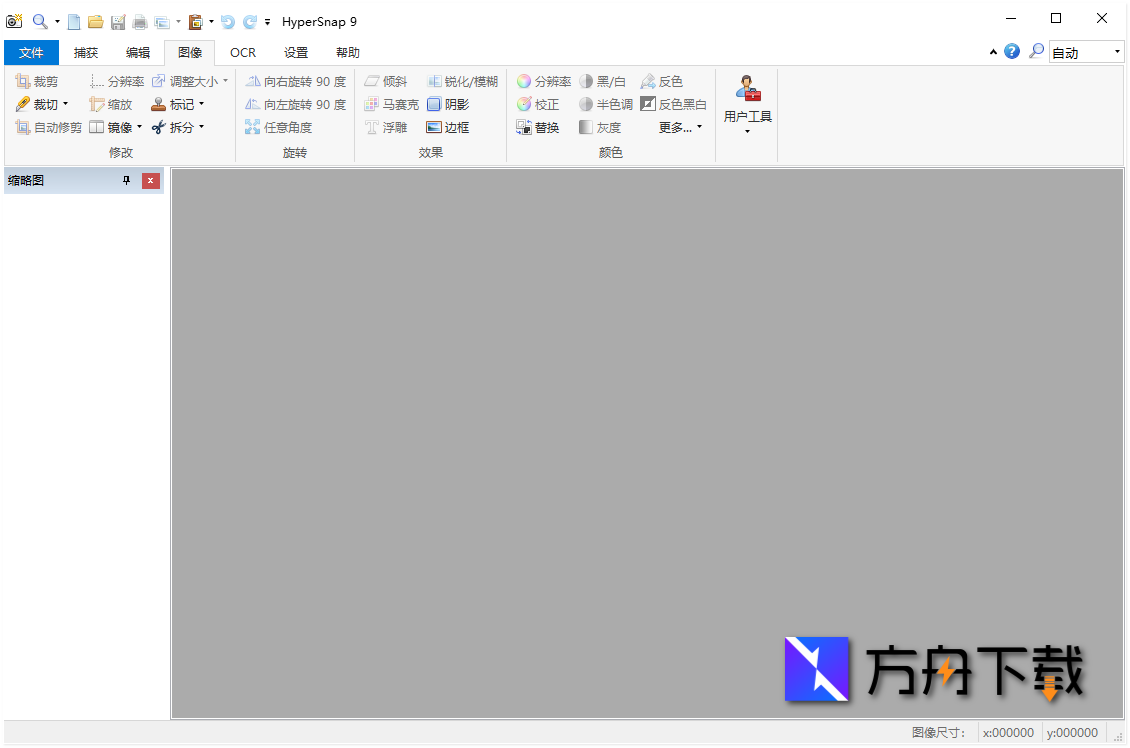This screenshot has height=748, width=1130.
Task: Select the 倾斜 (Skew) effect
Action: click(x=387, y=81)
